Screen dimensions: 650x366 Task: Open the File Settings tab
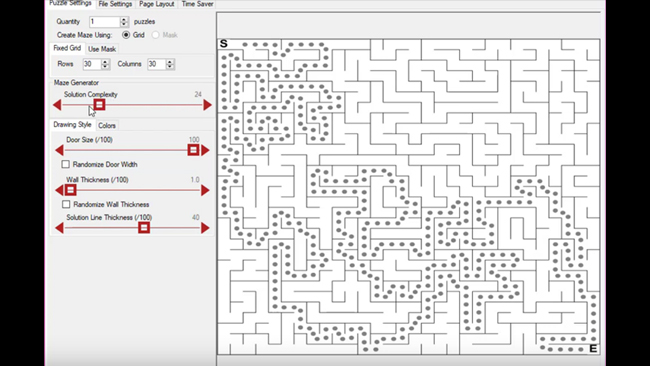tap(115, 4)
